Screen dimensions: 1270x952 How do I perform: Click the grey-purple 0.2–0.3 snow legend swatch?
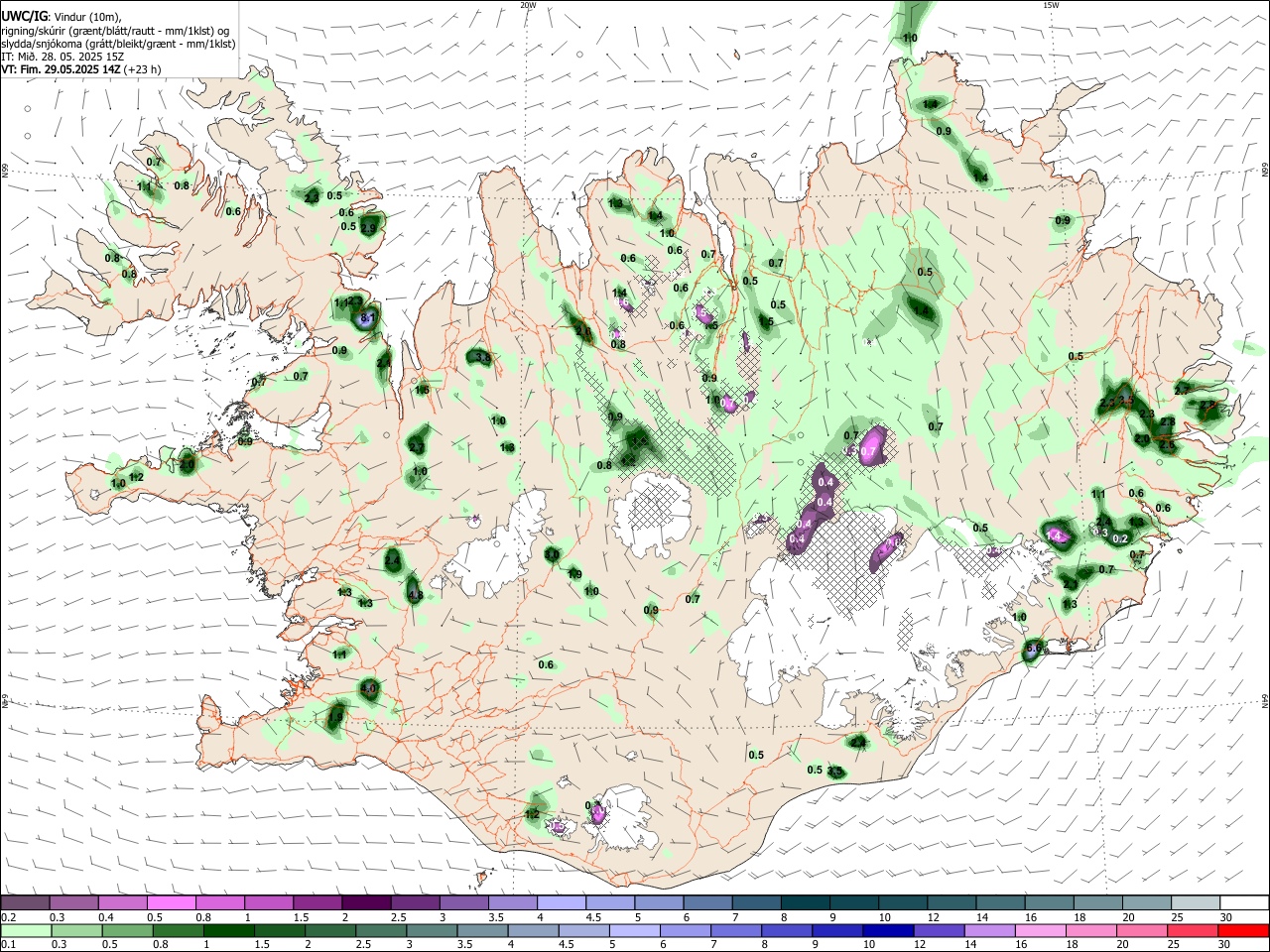point(25,902)
